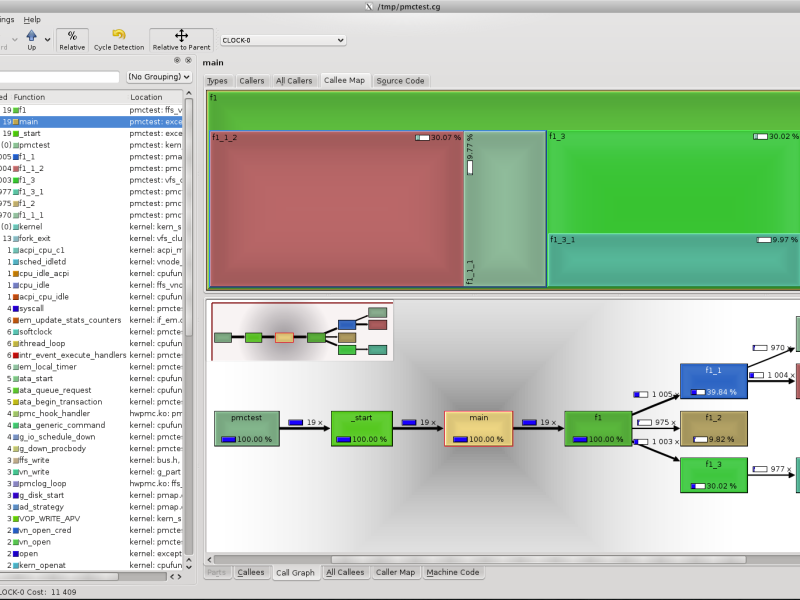Close the function profile dock panel
The height and width of the screenshot is (600, 800).
click(x=188, y=60)
